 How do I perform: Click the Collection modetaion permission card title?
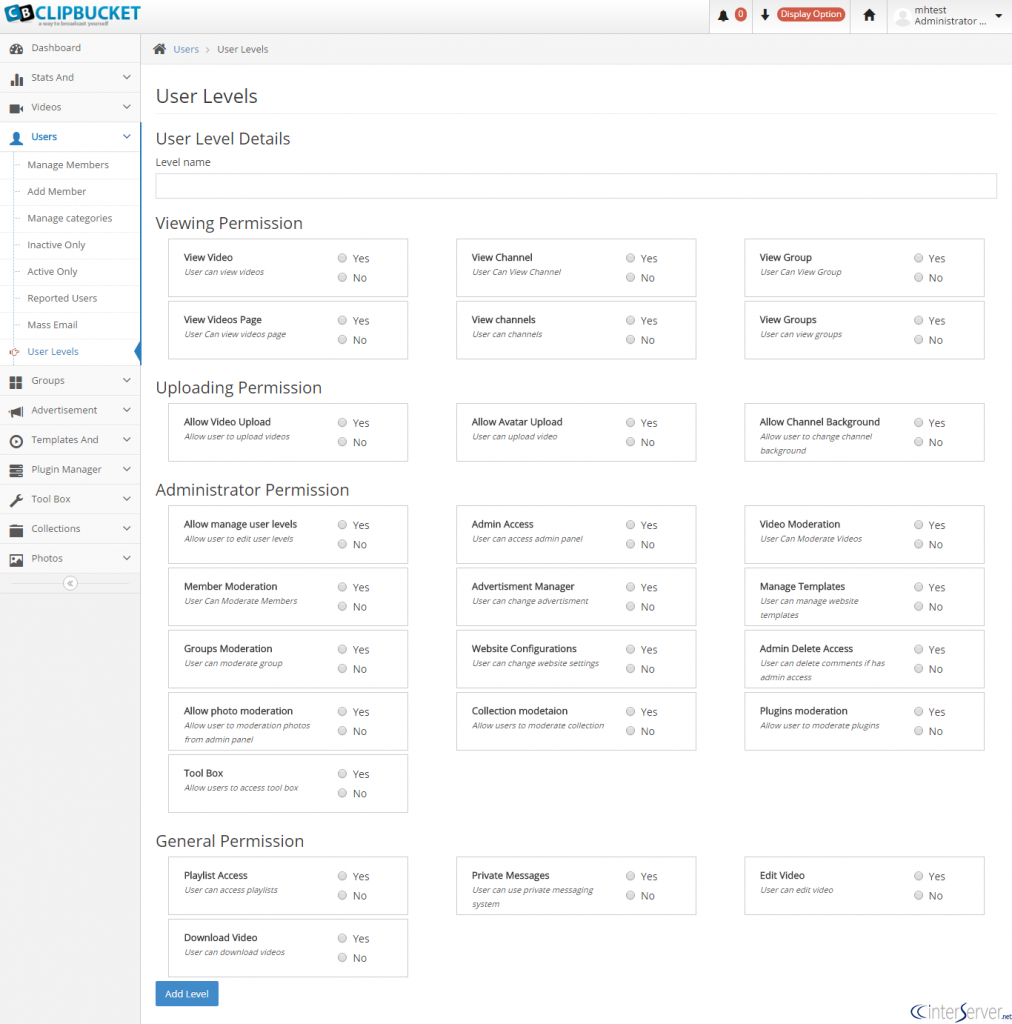tap(520, 711)
